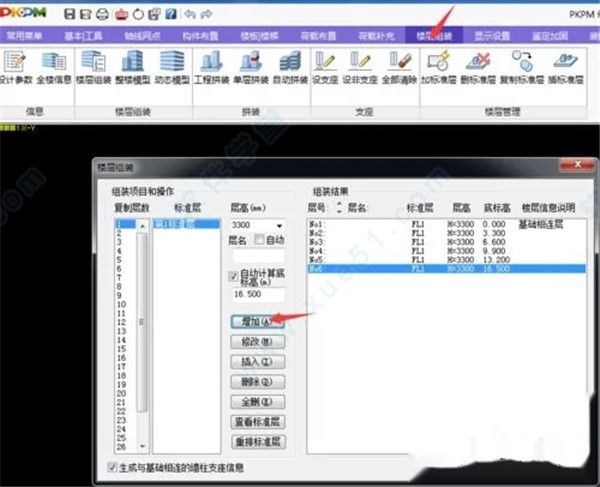Click the Save icon in quick toolbar

pyautogui.click(x=69, y=14)
